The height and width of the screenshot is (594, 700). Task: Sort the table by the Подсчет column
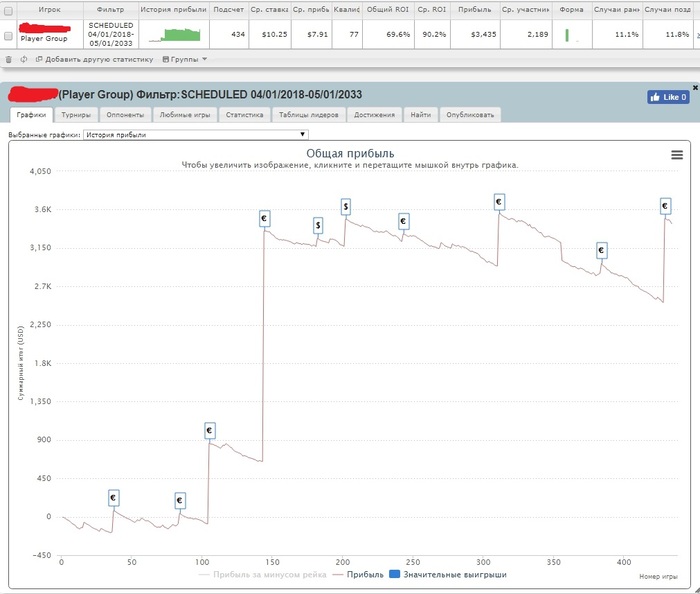(x=228, y=9)
